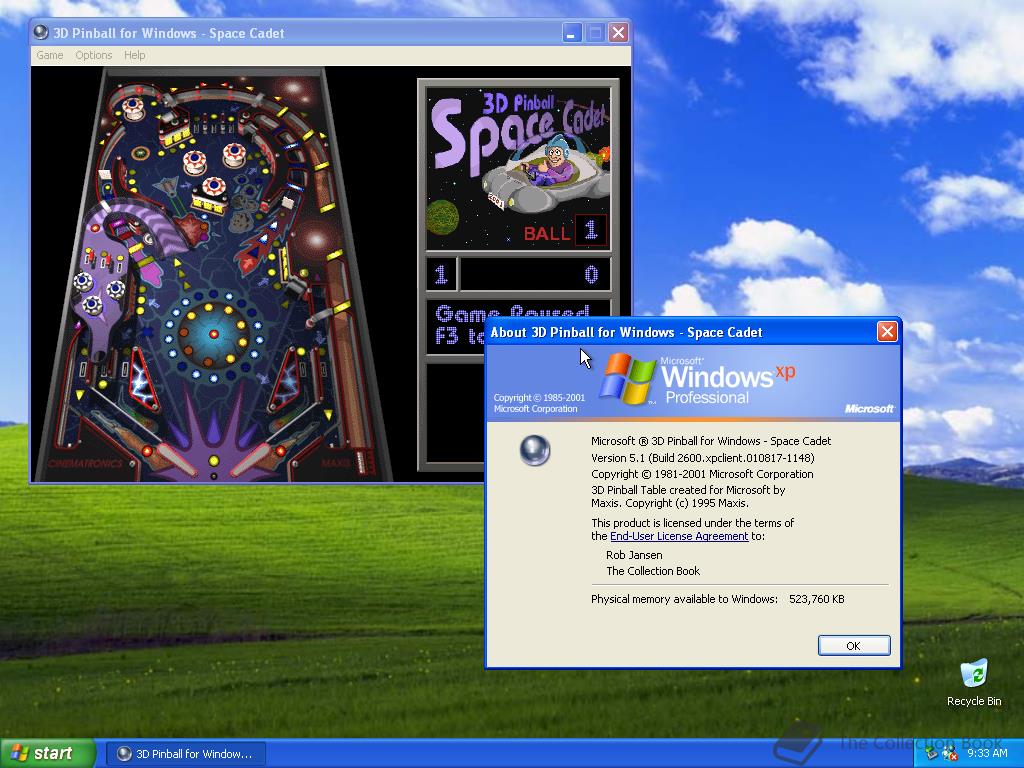Click OK in the About dialog
This screenshot has height=768, width=1024.
click(854, 645)
